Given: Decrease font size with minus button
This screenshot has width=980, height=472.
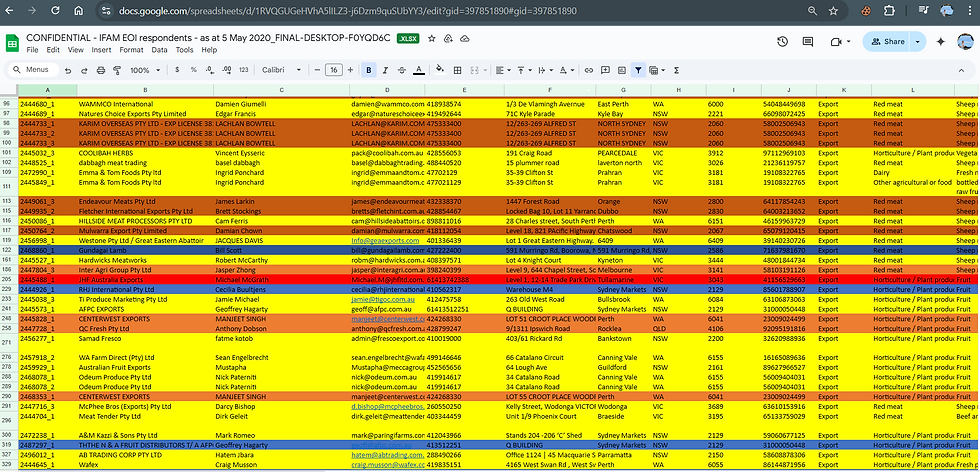Looking at the screenshot, I should click(x=318, y=70).
